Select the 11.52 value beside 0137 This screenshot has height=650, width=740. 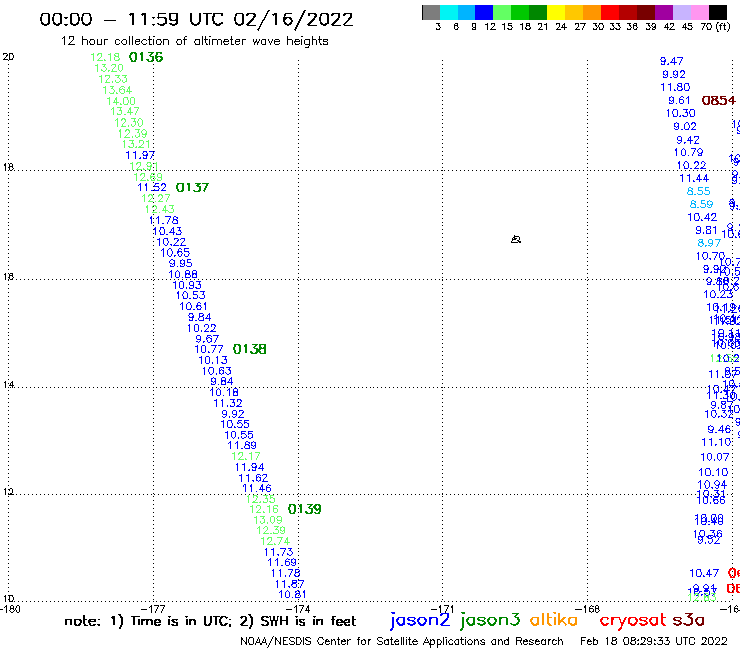point(152,187)
